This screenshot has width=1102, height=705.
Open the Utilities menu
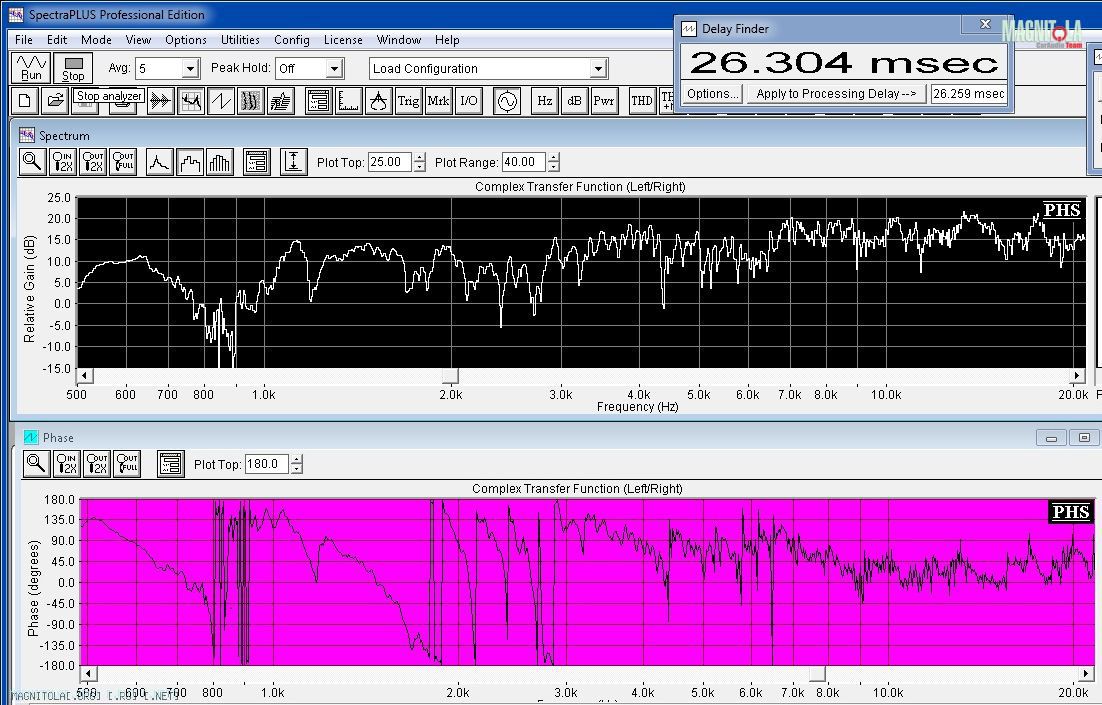pyautogui.click(x=240, y=40)
